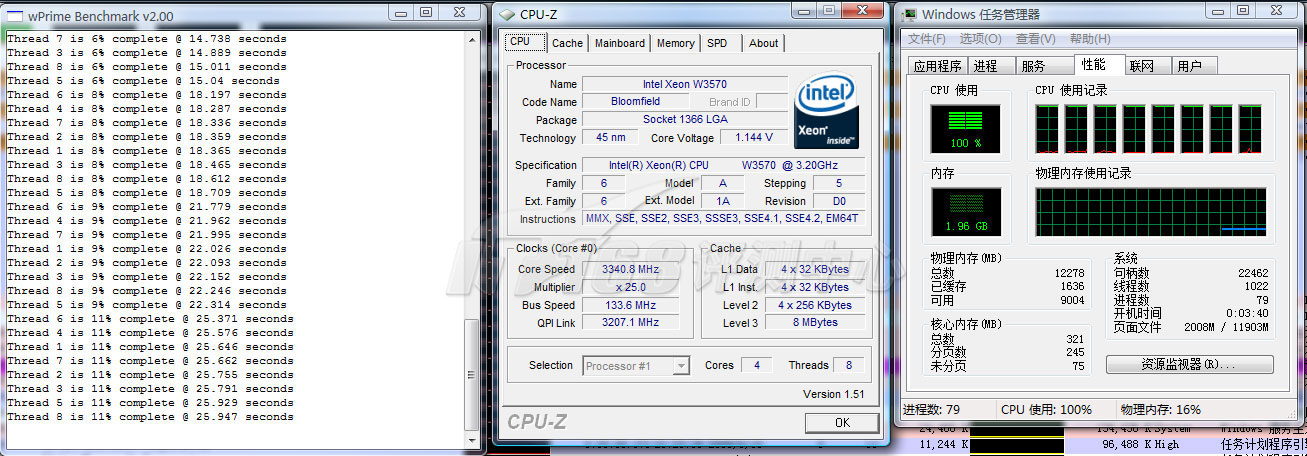Maximize the wPrime Benchmark window
The height and width of the screenshot is (456, 1307).
coord(426,13)
